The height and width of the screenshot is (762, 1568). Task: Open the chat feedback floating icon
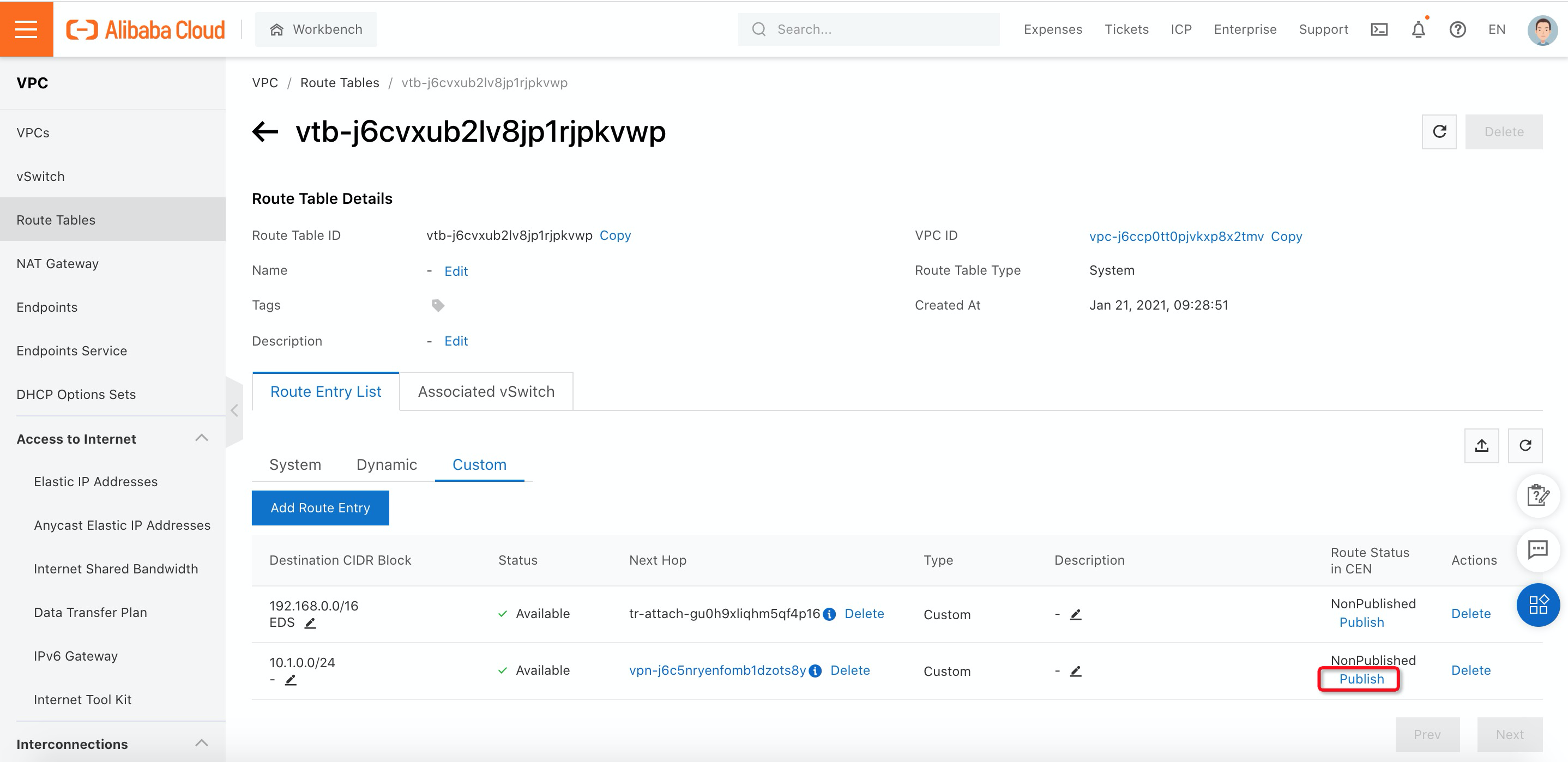pyautogui.click(x=1537, y=550)
